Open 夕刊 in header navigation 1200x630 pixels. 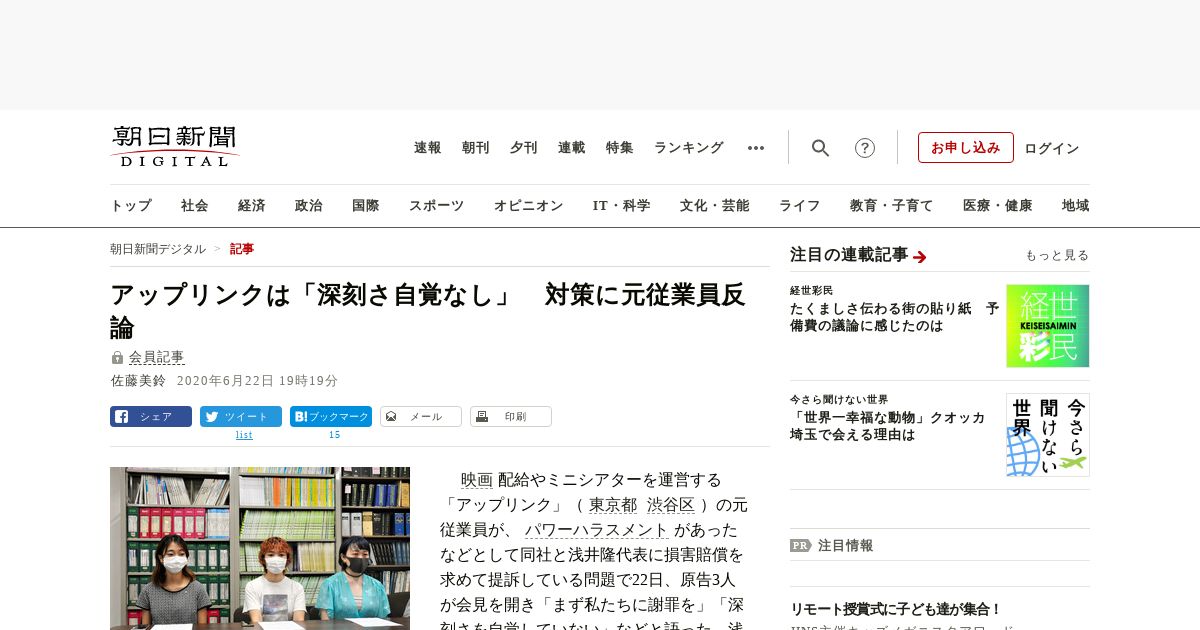tap(524, 148)
